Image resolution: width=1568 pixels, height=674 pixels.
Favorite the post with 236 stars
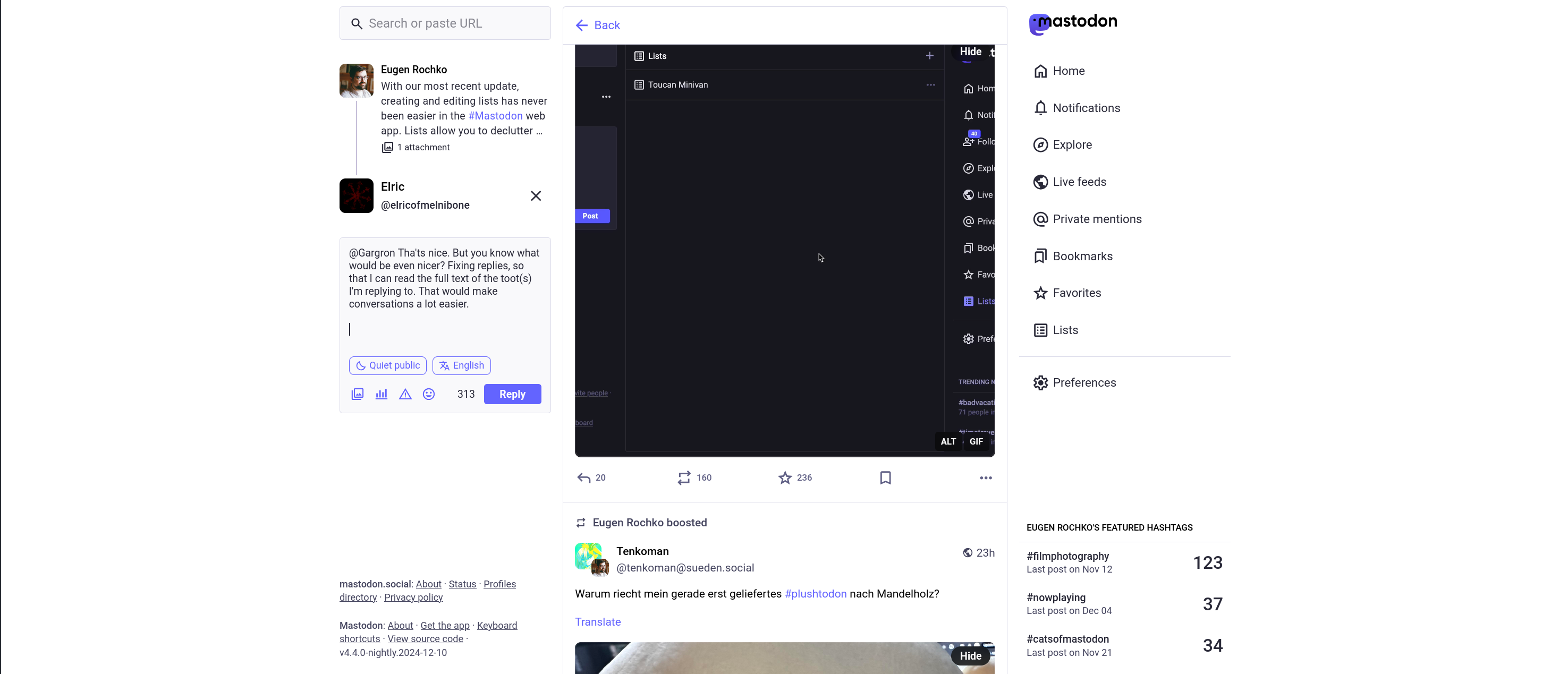(x=785, y=477)
